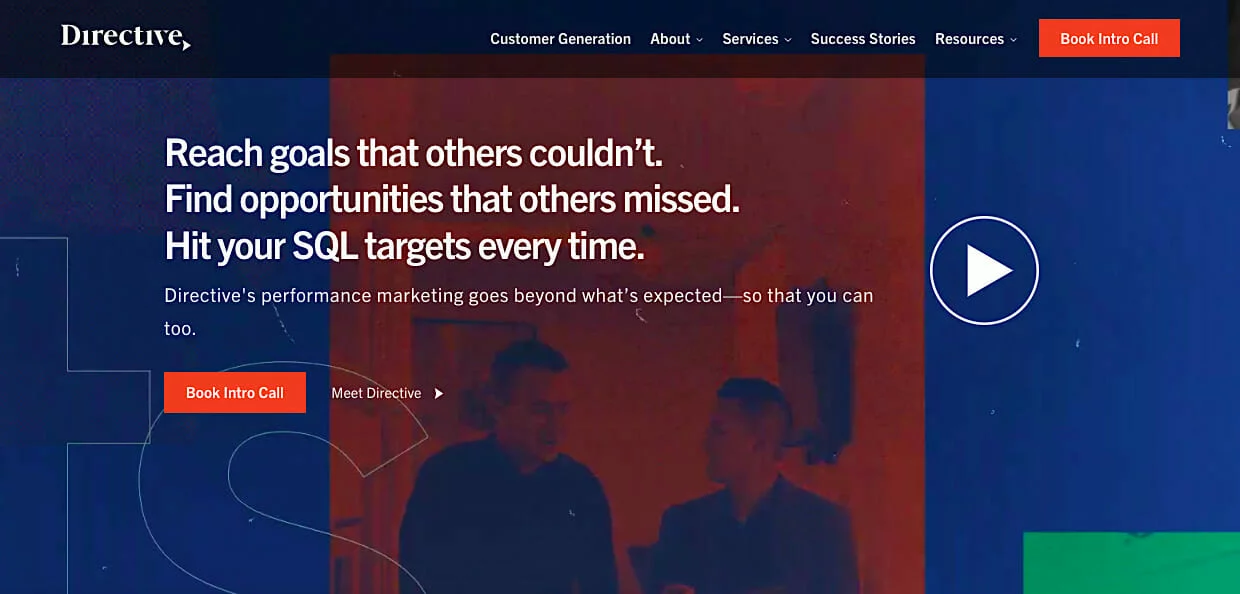Screen dimensions: 1240x594
Task: Click the 'Directive's performance marketing' paragraph
Action: pos(518,311)
